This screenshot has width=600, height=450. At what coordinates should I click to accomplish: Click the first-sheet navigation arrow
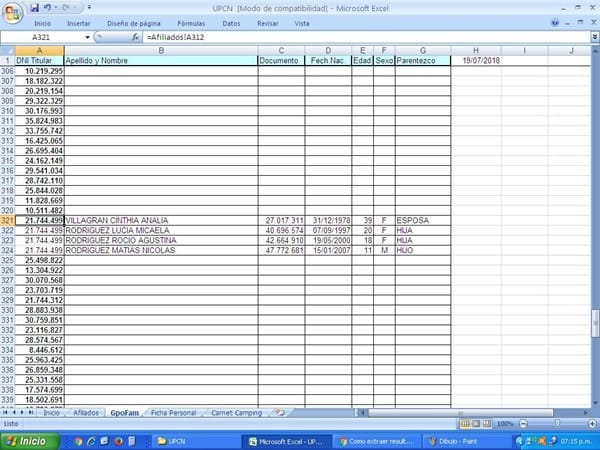click(5, 412)
